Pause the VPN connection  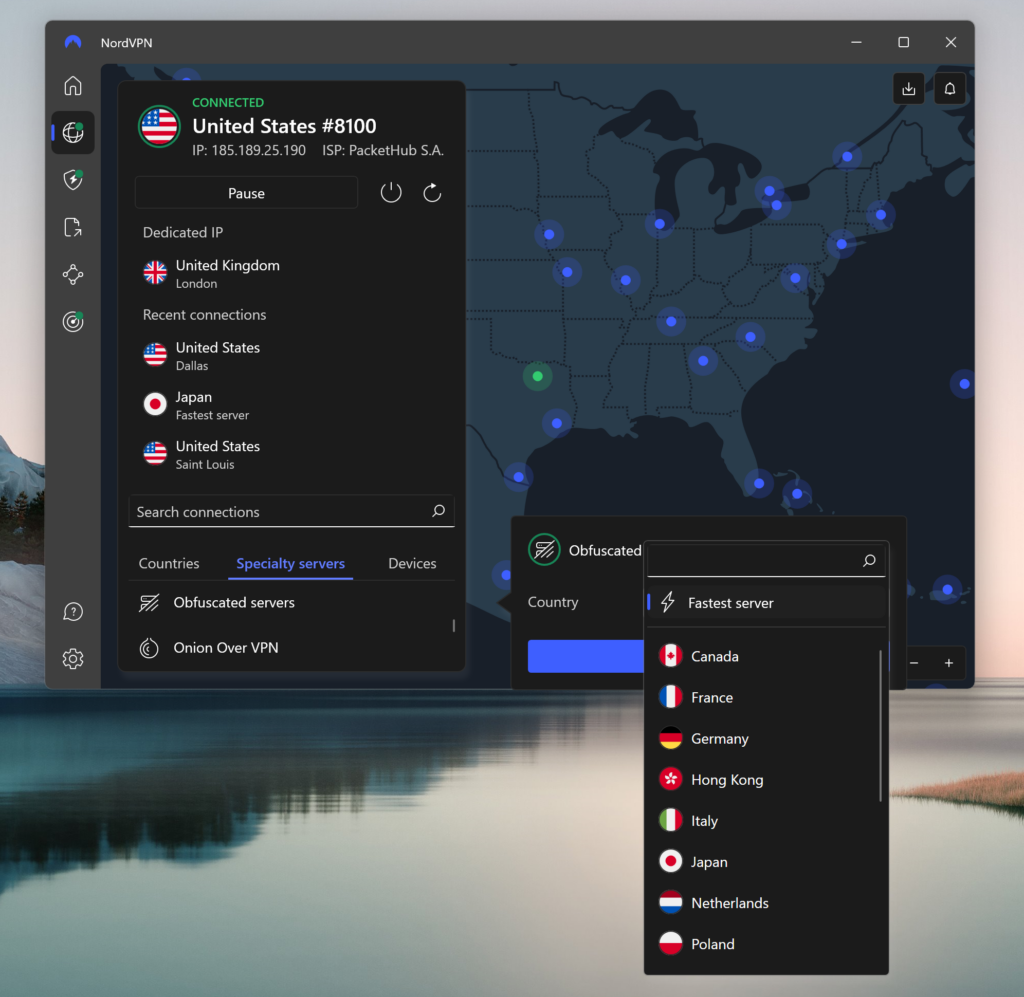click(246, 193)
